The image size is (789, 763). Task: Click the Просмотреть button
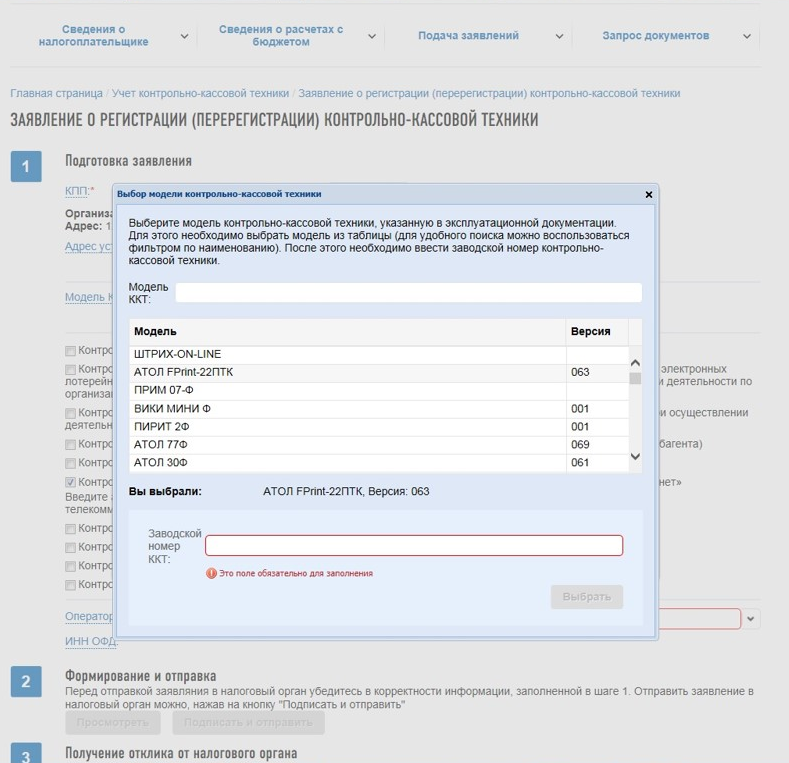(x=113, y=723)
